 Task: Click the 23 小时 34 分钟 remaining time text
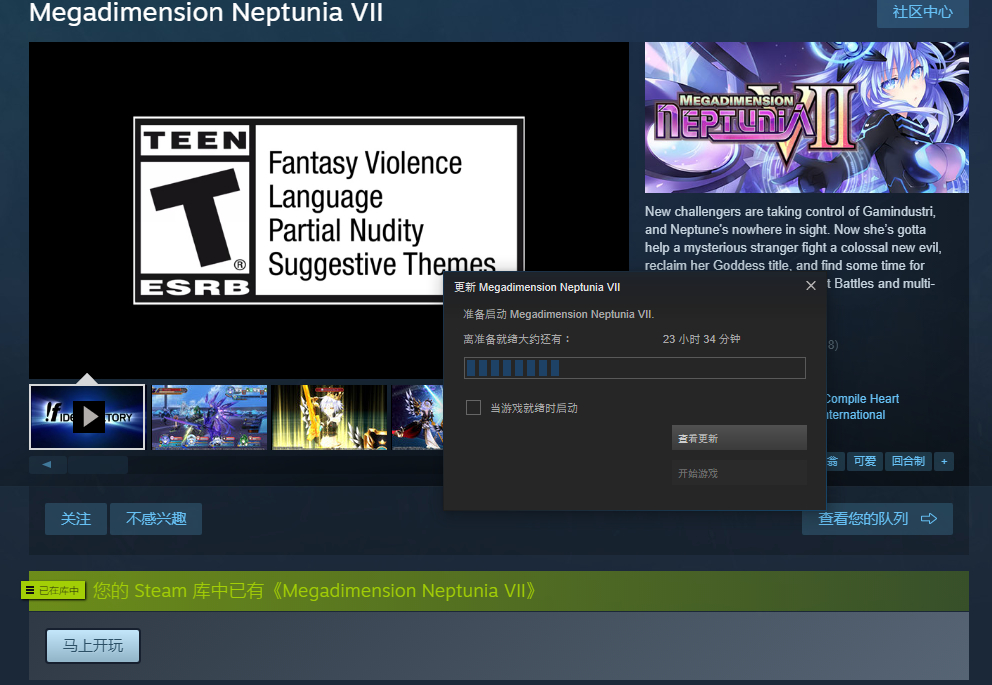(702, 339)
